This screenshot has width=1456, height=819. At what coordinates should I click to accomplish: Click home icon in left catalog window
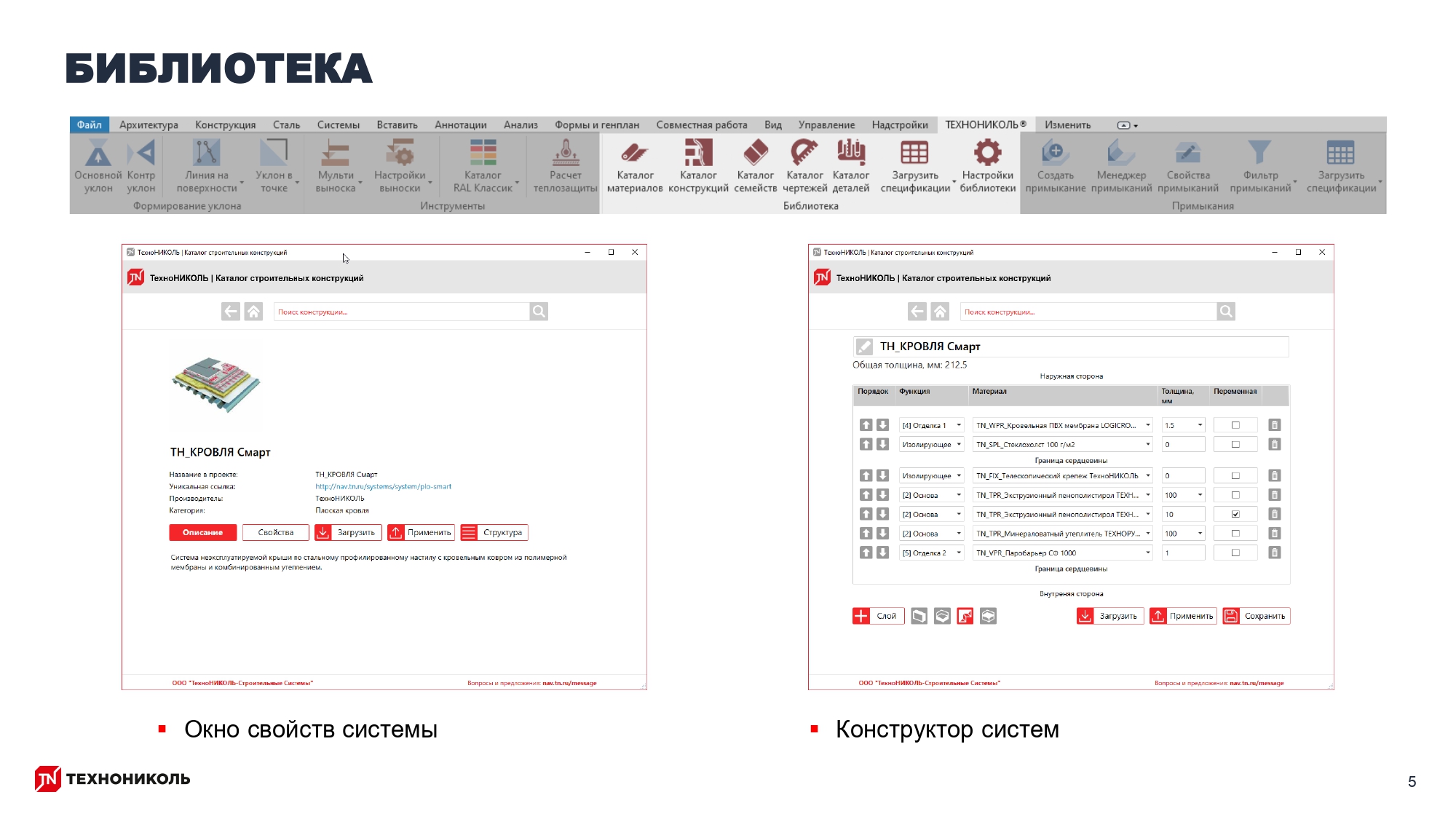pos(253,312)
